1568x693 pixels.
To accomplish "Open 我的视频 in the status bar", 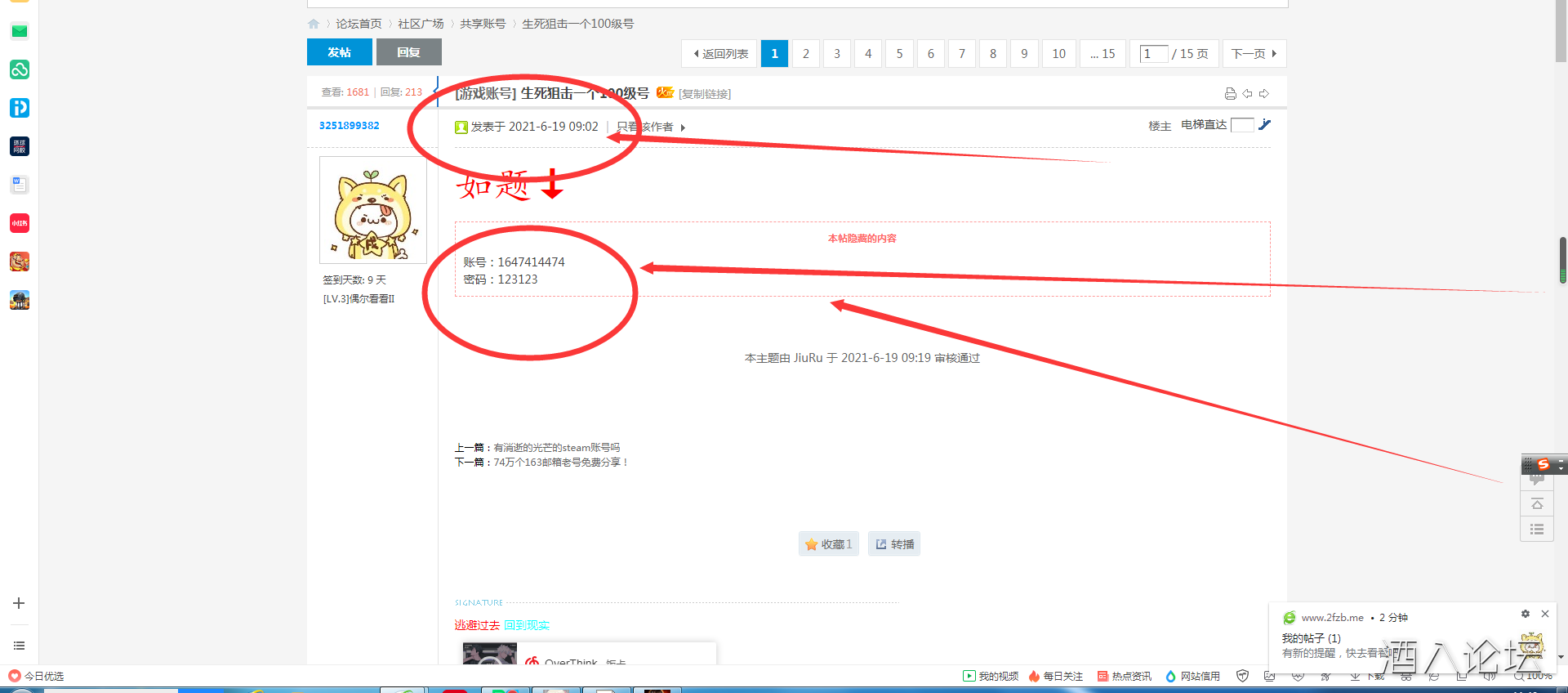I will [x=991, y=676].
